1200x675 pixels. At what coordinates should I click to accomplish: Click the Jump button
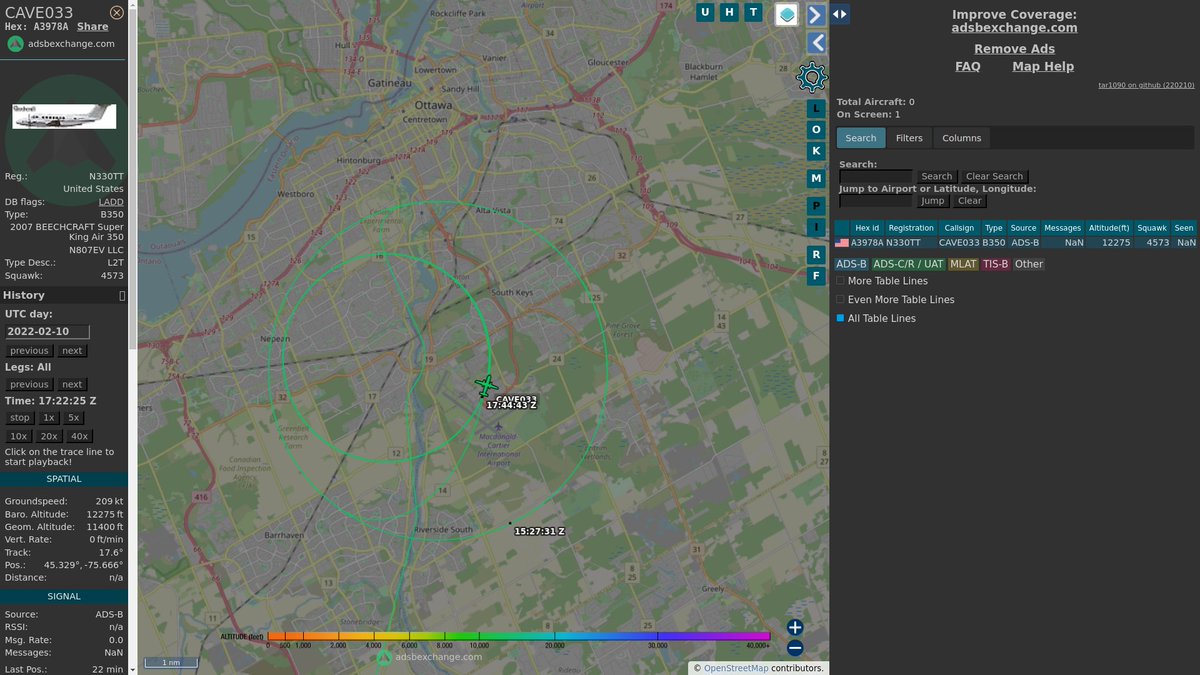coord(932,201)
